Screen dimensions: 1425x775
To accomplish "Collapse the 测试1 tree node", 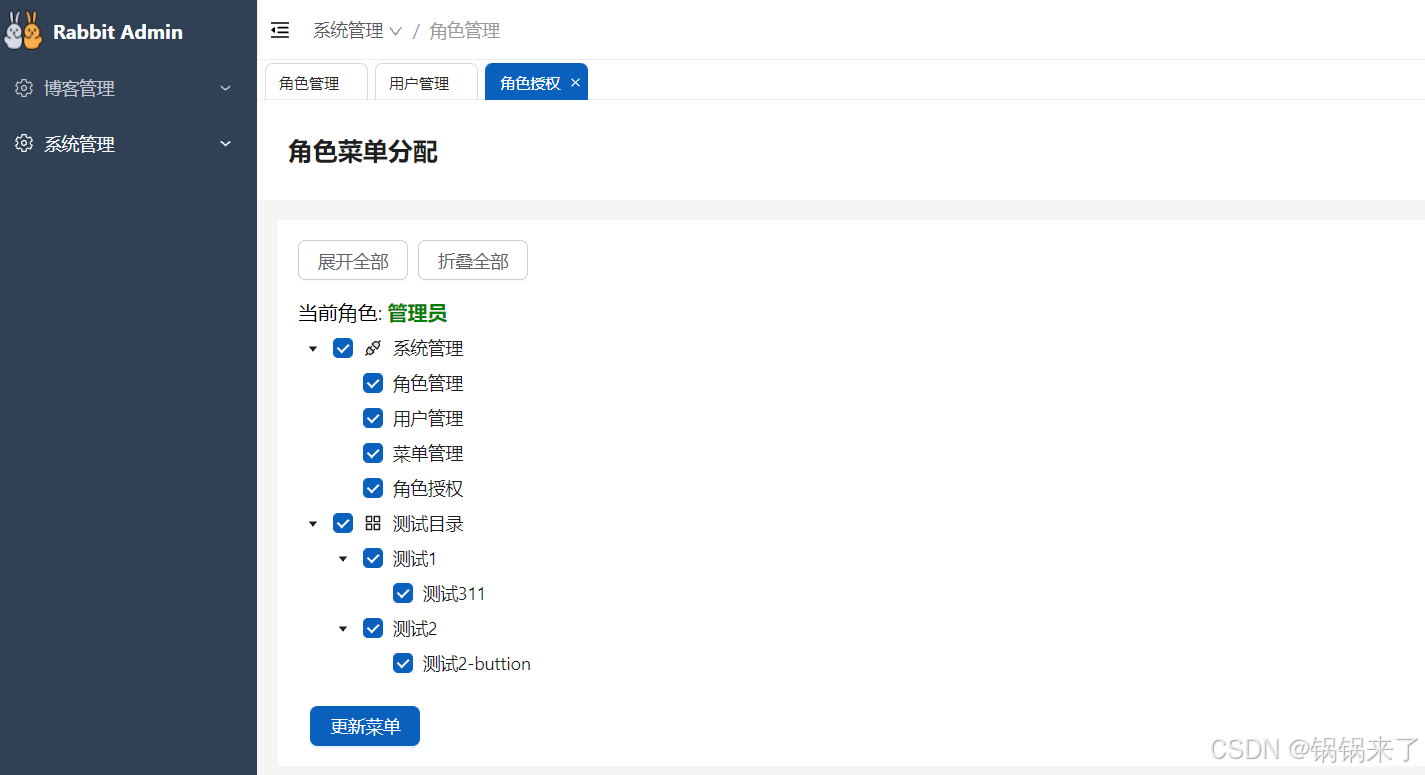I will [x=343, y=558].
